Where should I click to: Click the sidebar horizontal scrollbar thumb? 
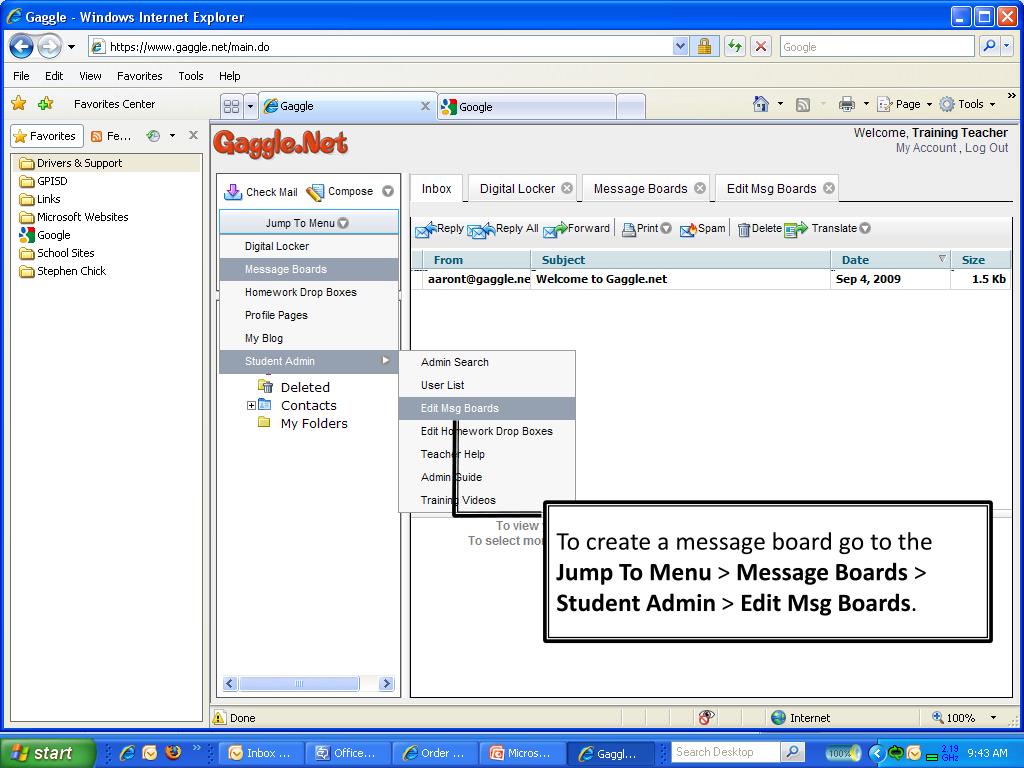(299, 683)
